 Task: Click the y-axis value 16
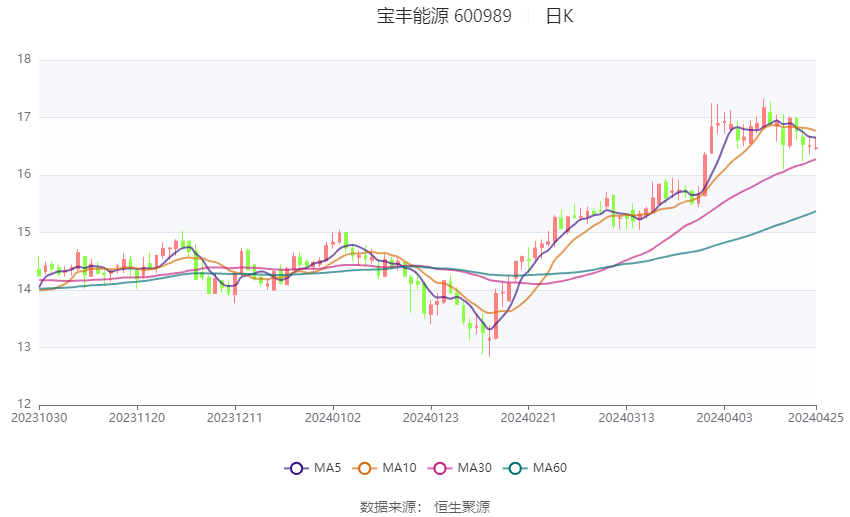[24, 174]
